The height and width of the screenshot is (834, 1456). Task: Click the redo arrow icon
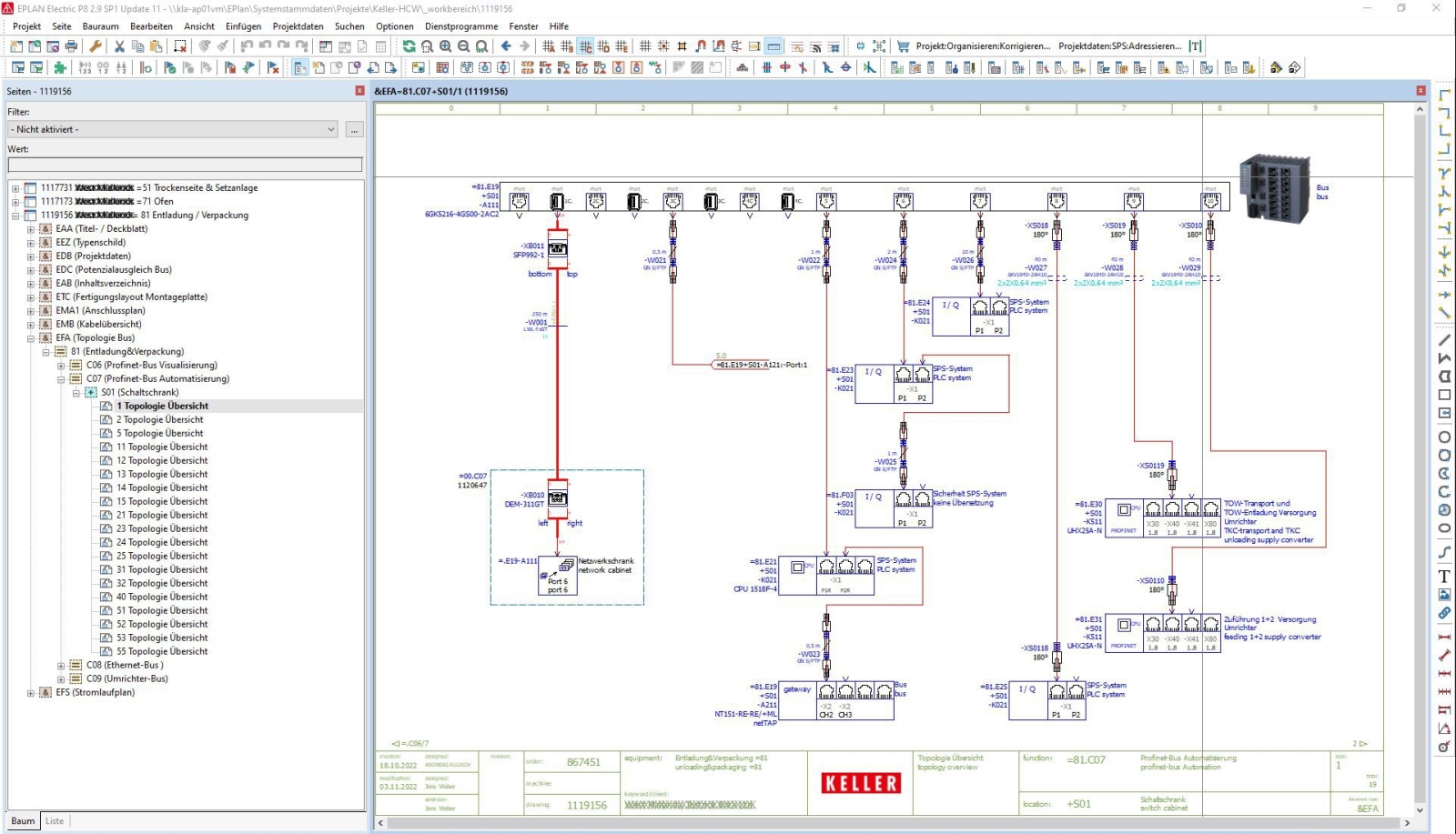click(x=283, y=45)
